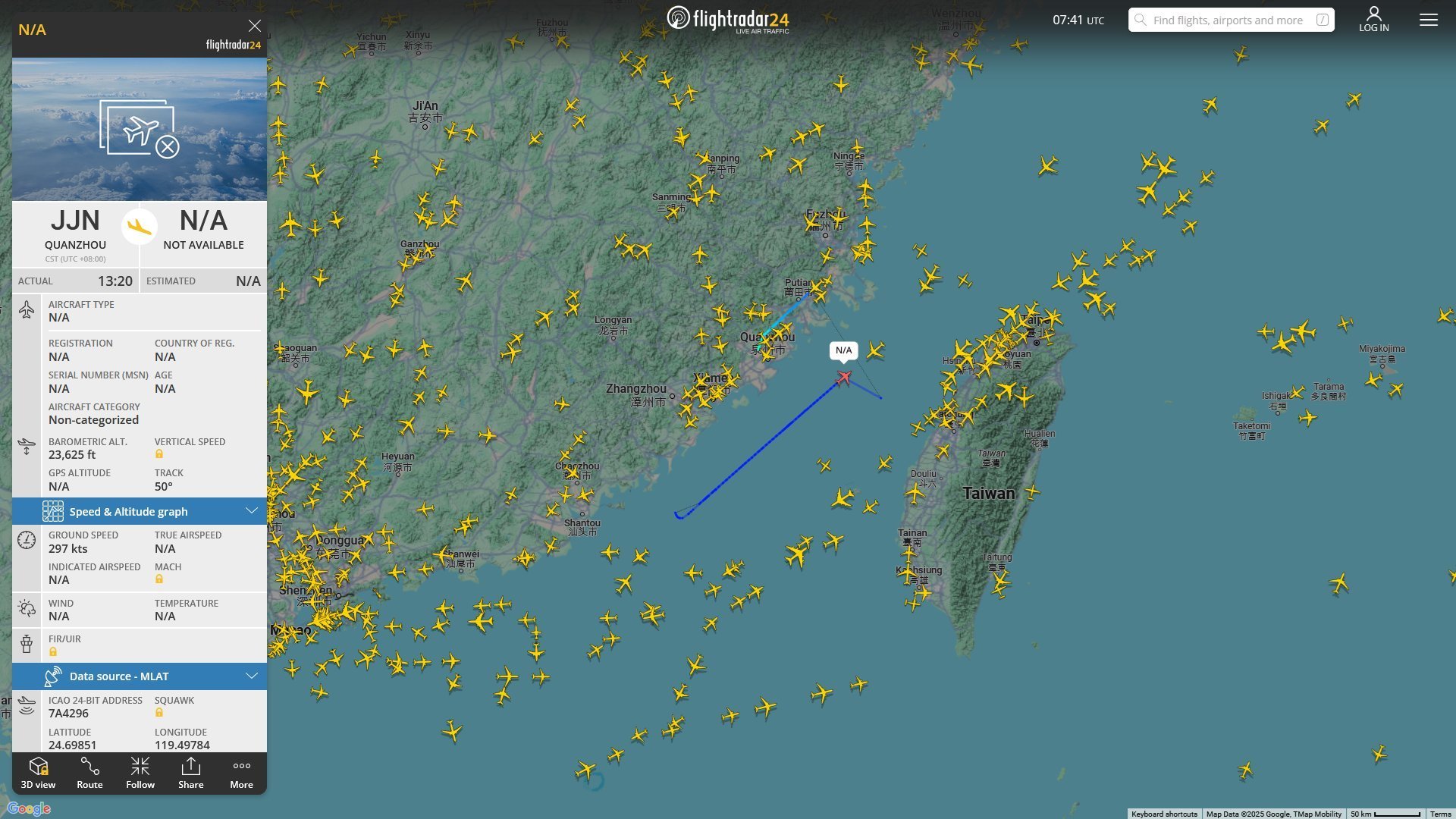1456x819 pixels.
Task: Click the Flightradar24 logo
Action: [x=728, y=19]
